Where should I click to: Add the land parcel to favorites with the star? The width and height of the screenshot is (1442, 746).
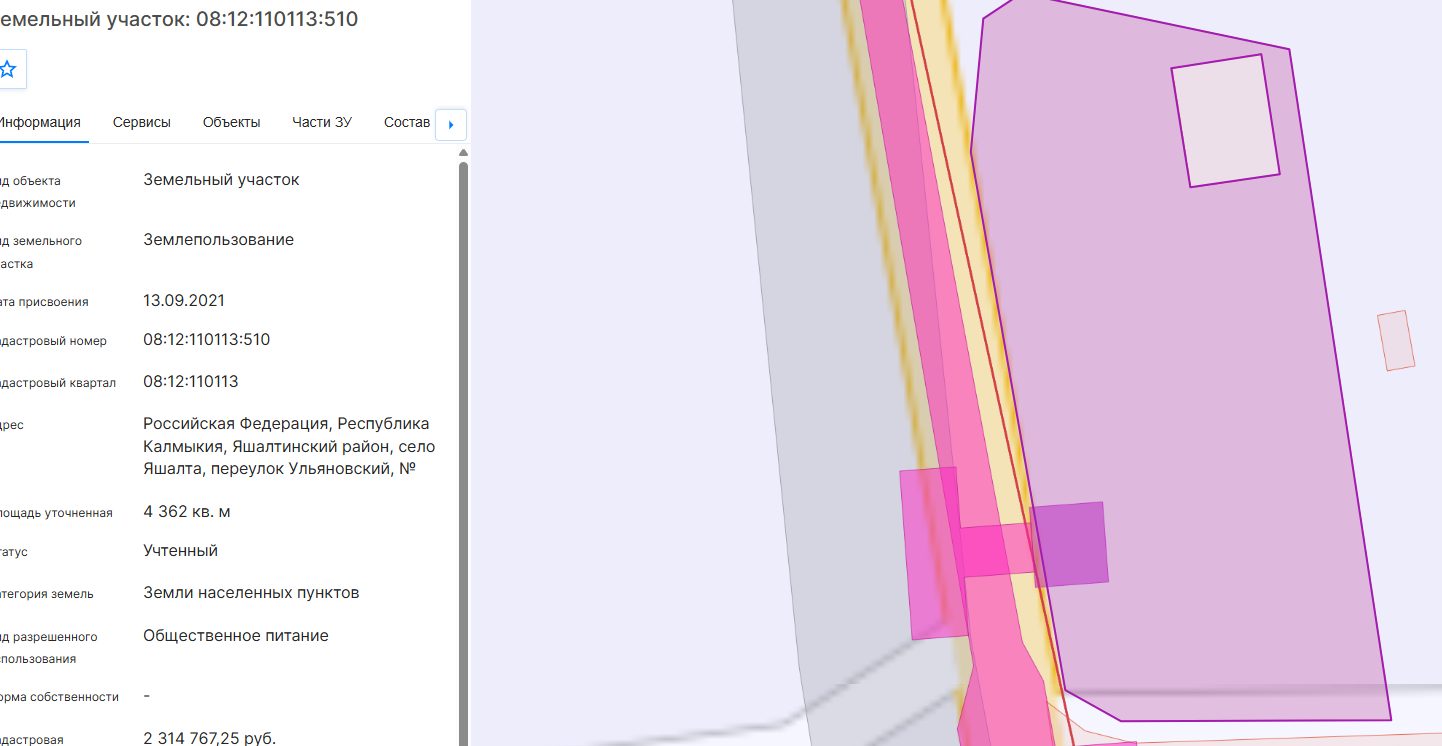point(8,69)
